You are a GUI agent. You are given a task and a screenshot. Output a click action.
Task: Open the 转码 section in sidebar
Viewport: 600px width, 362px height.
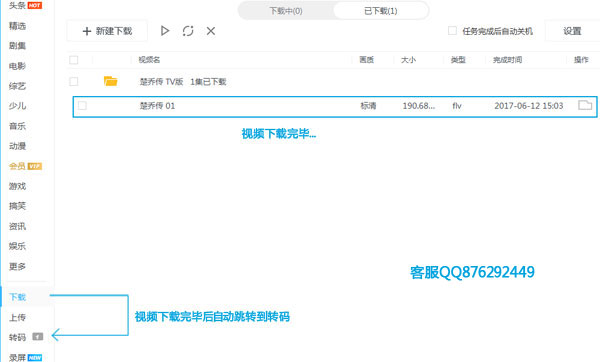pyautogui.click(x=17, y=337)
